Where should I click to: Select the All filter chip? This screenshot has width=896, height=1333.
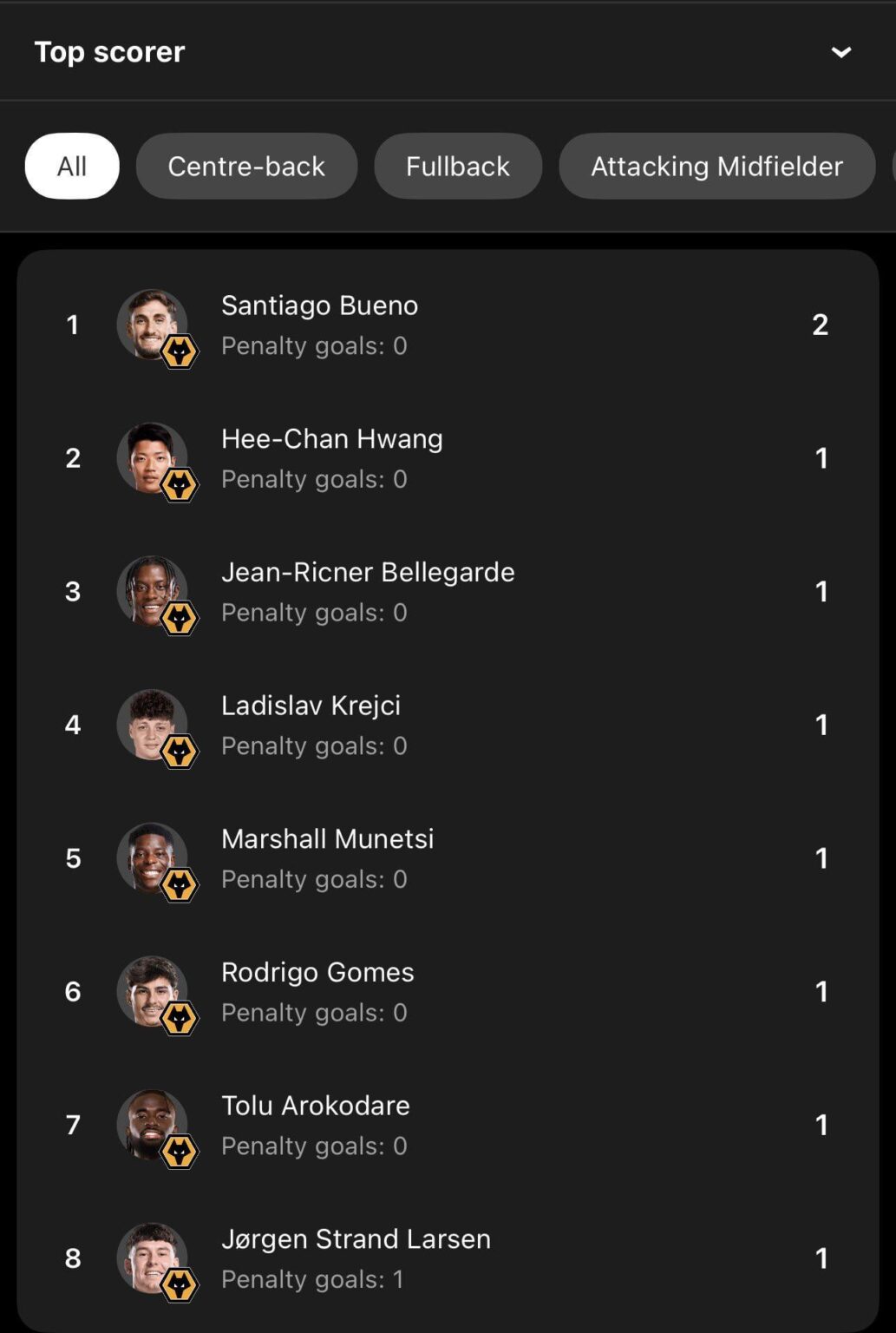72,166
